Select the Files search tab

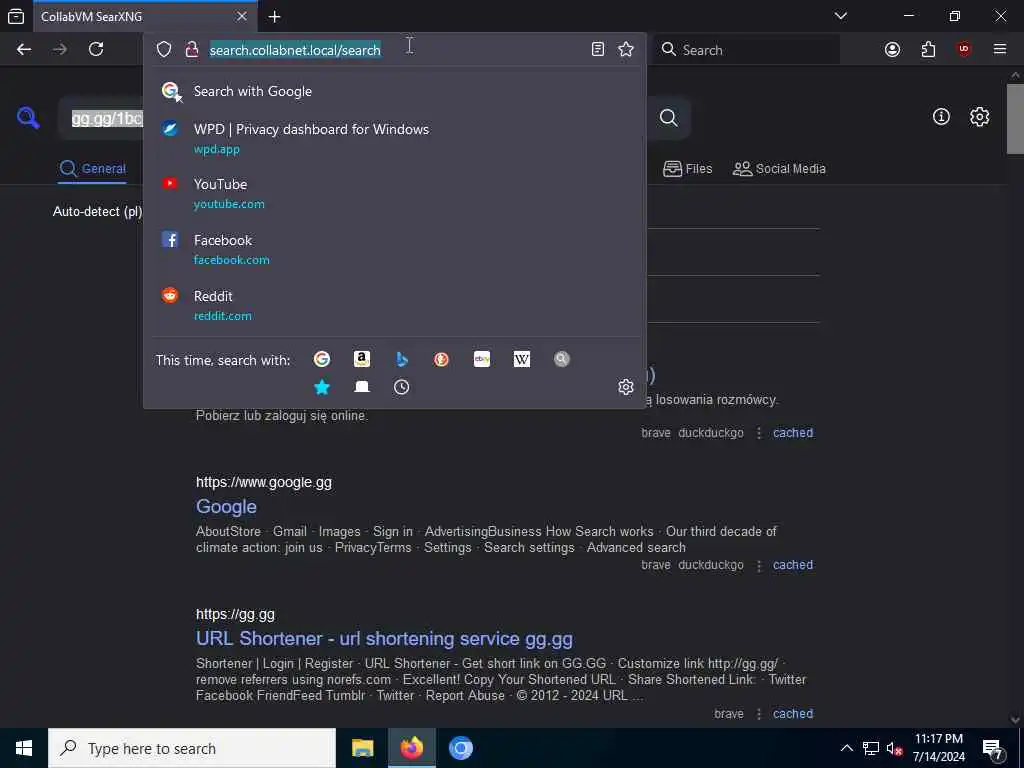point(688,168)
